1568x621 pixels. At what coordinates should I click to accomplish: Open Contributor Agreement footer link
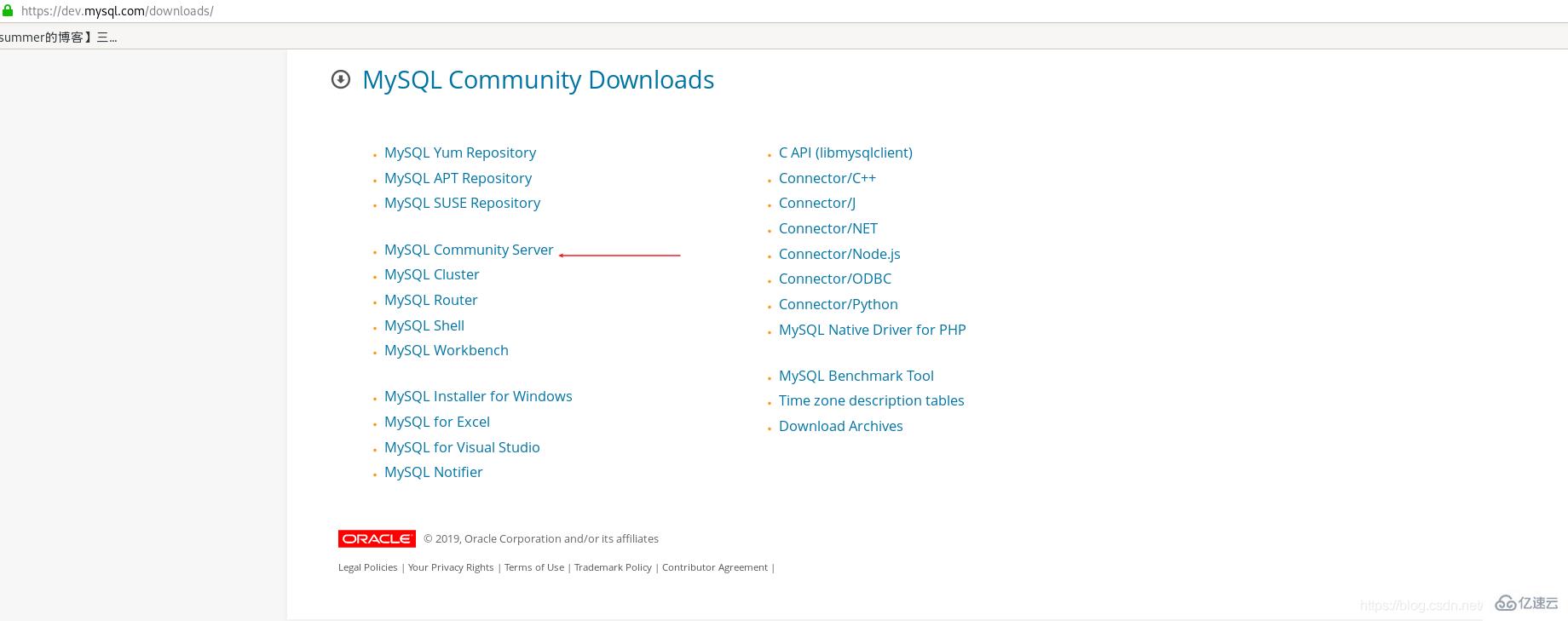tap(715, 567)
